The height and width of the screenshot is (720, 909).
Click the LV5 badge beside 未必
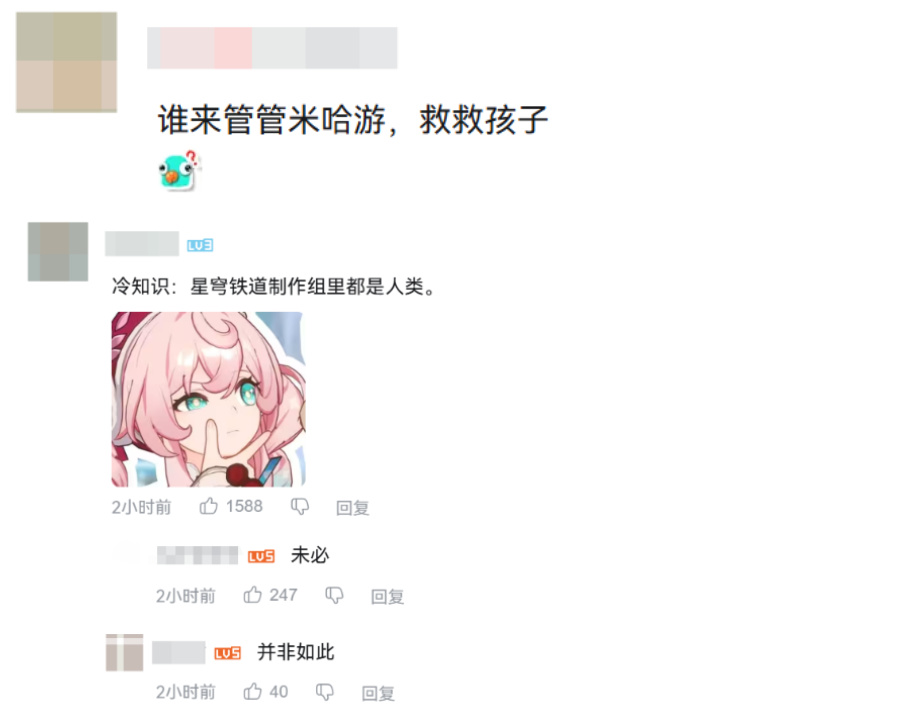pyautogui.click(x=261, y=556)
